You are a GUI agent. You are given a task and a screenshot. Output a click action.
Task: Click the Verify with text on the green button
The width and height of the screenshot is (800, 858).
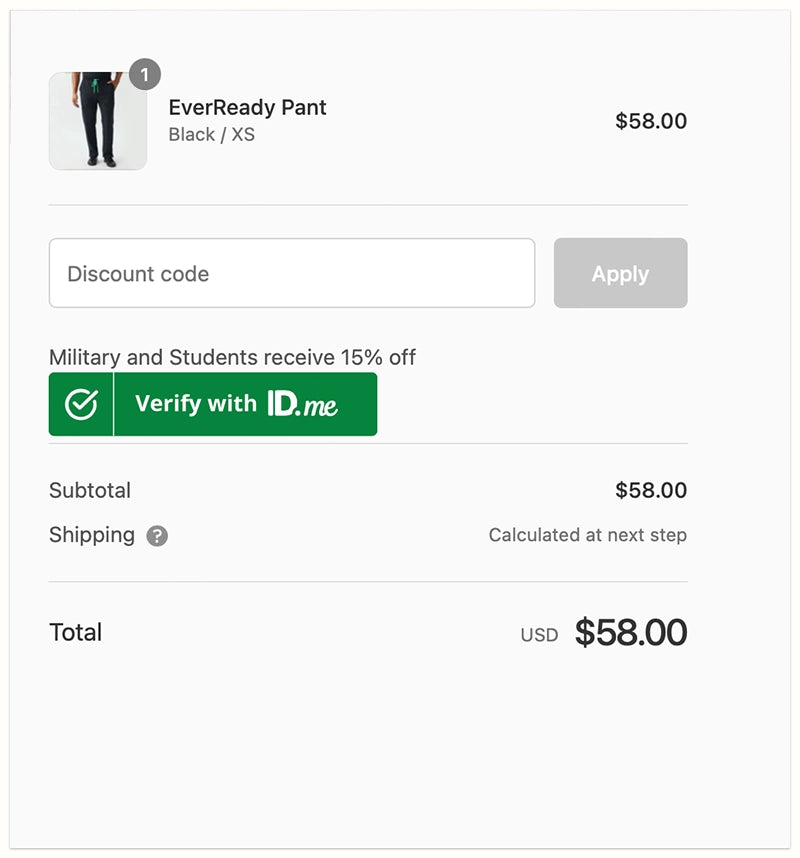pyautogui.click(x=196, y=404)
